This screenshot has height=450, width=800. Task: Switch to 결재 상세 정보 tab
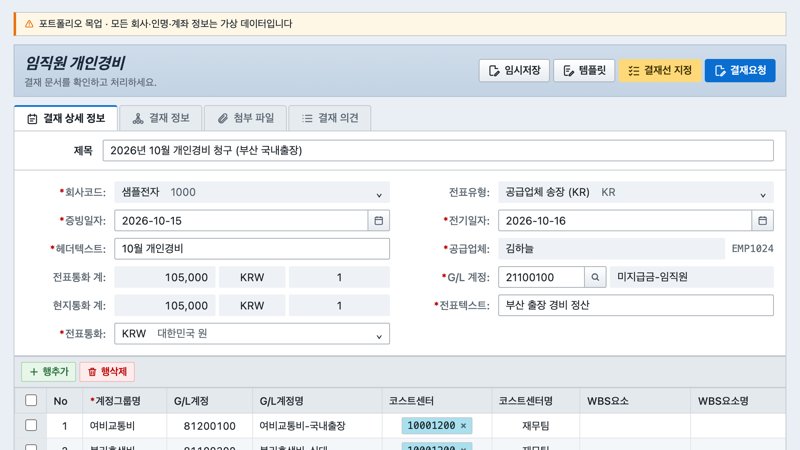[66, 118]
